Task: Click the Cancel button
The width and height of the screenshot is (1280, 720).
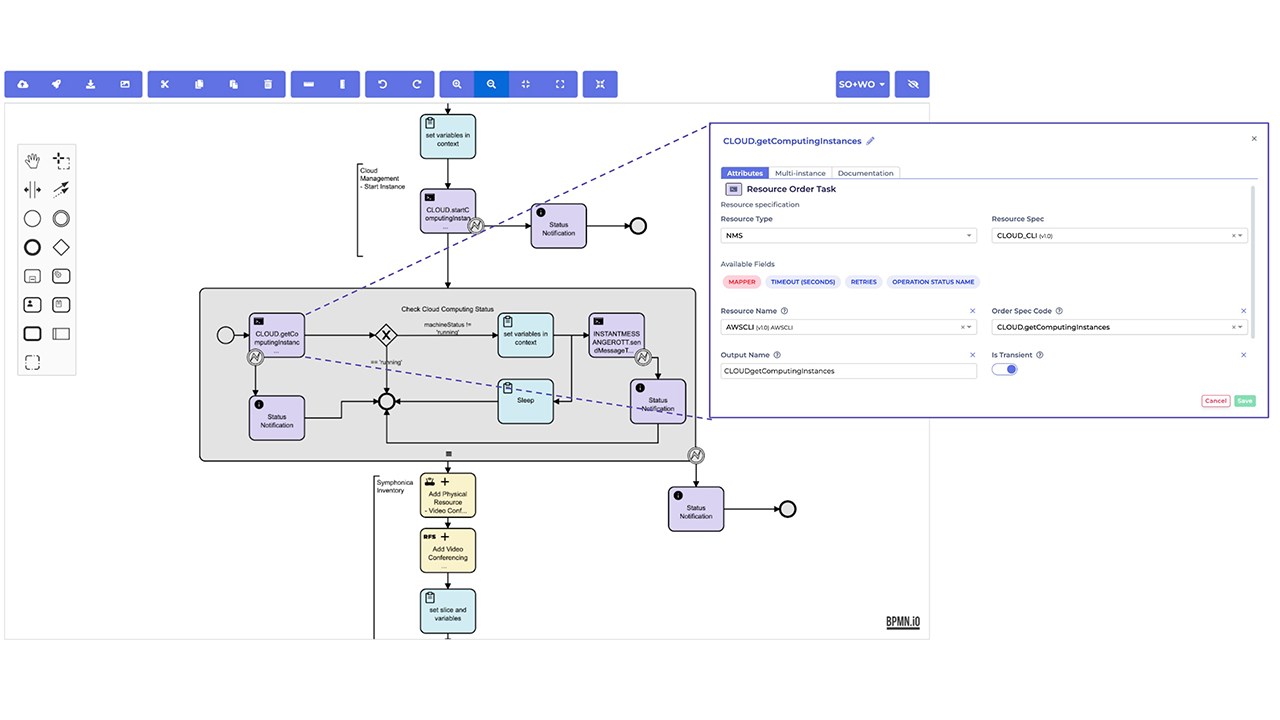Action: point(1215,400)
